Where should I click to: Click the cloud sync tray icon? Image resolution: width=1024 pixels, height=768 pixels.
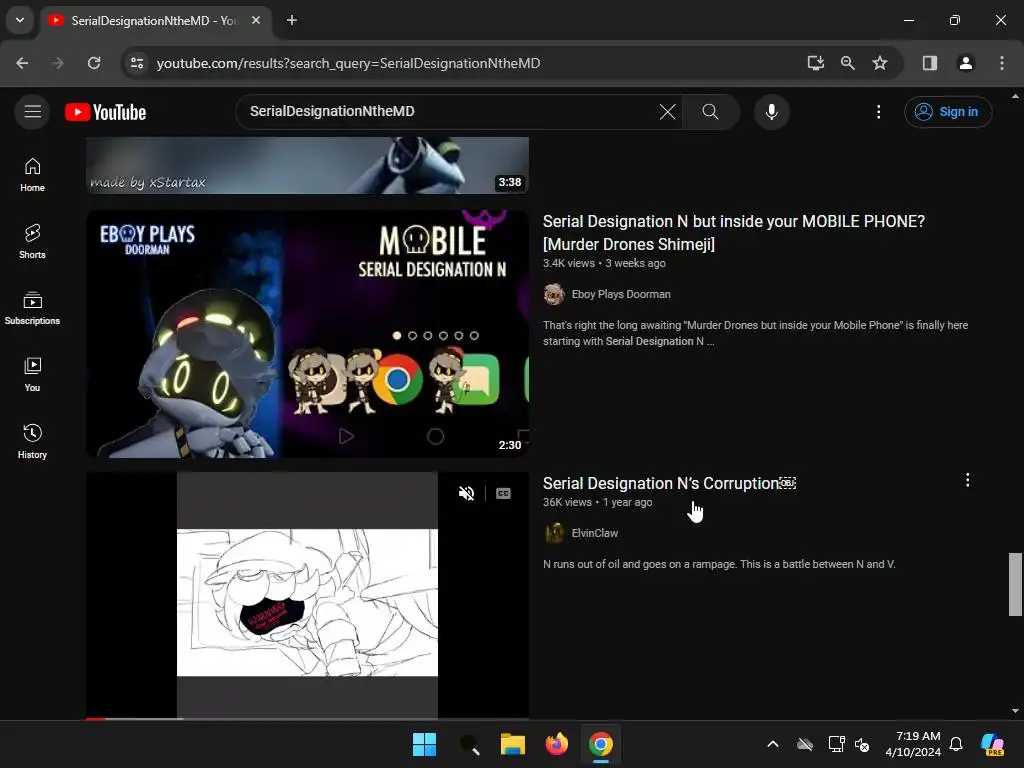805,744
